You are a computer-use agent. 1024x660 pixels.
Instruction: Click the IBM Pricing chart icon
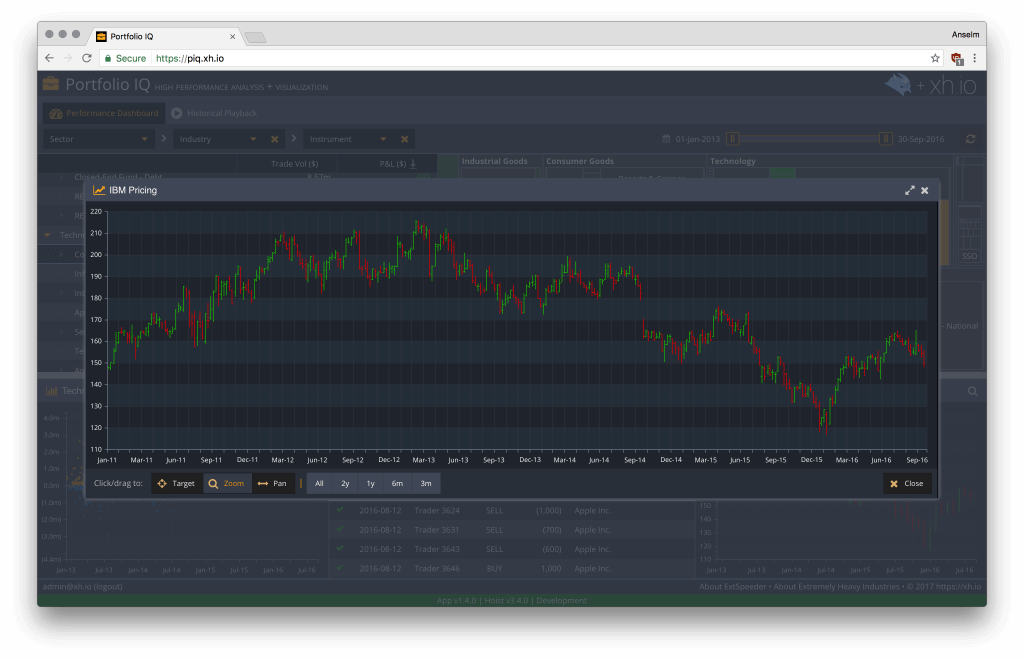[99, 190]
